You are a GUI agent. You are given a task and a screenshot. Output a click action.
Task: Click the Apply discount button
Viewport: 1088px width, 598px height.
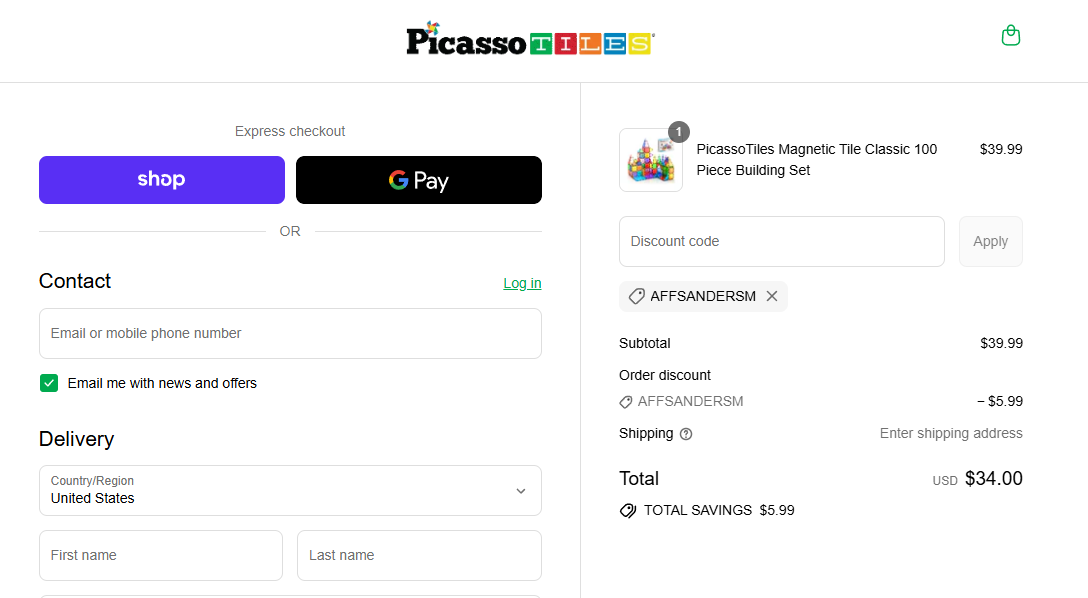click(x=990, y=241)
